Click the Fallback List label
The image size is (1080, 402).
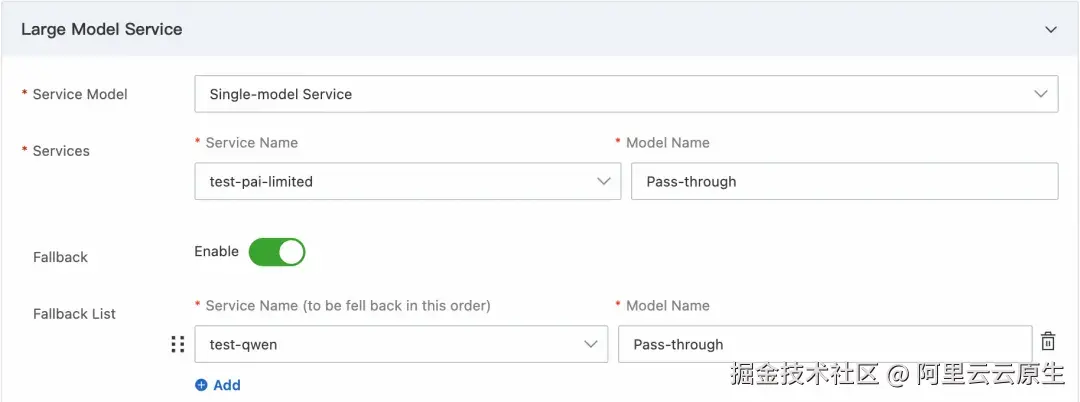pyautogui.click(x=74, y=314)
